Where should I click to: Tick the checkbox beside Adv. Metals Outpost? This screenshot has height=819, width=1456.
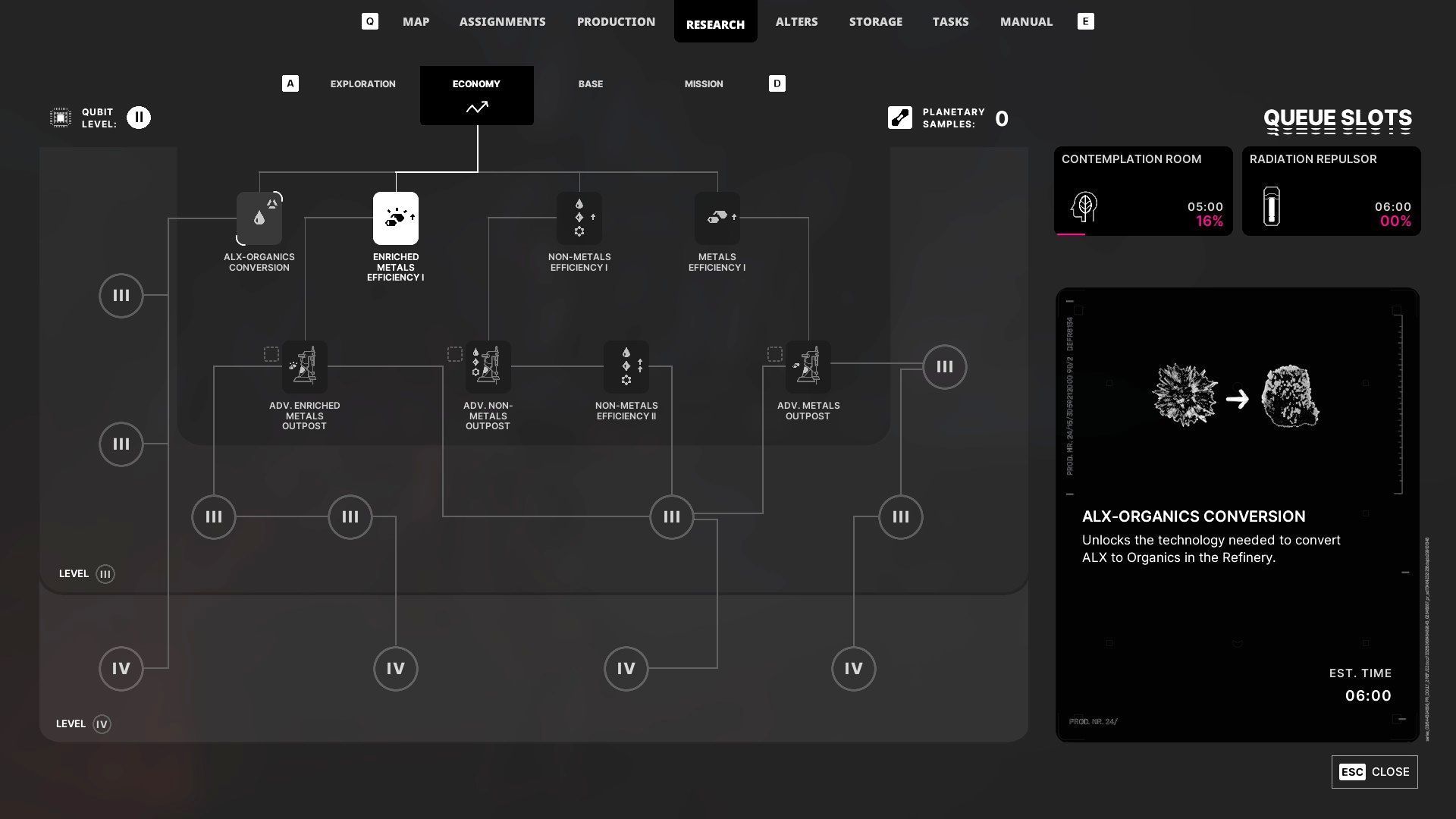pos(774,354)
